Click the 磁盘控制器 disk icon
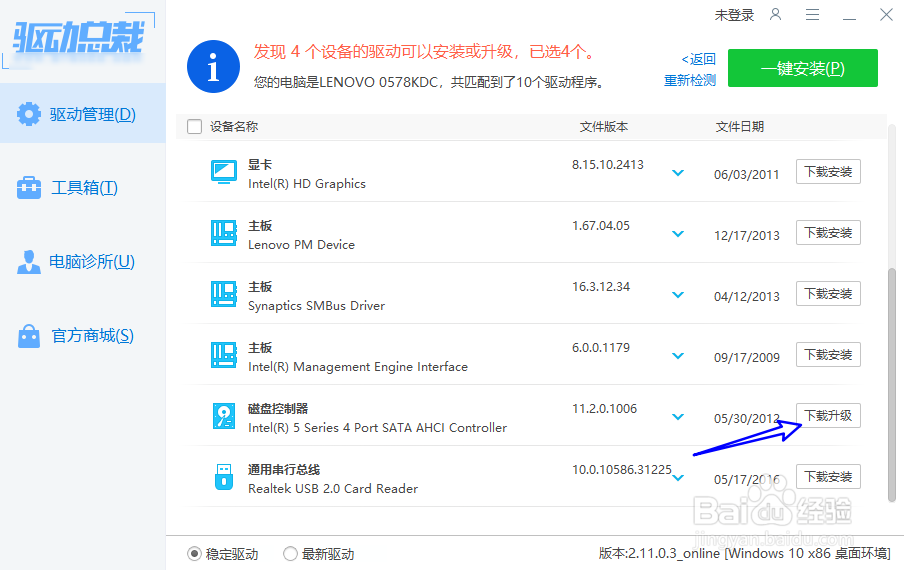This screenshot has width=904, height=570. pos(224,416)
